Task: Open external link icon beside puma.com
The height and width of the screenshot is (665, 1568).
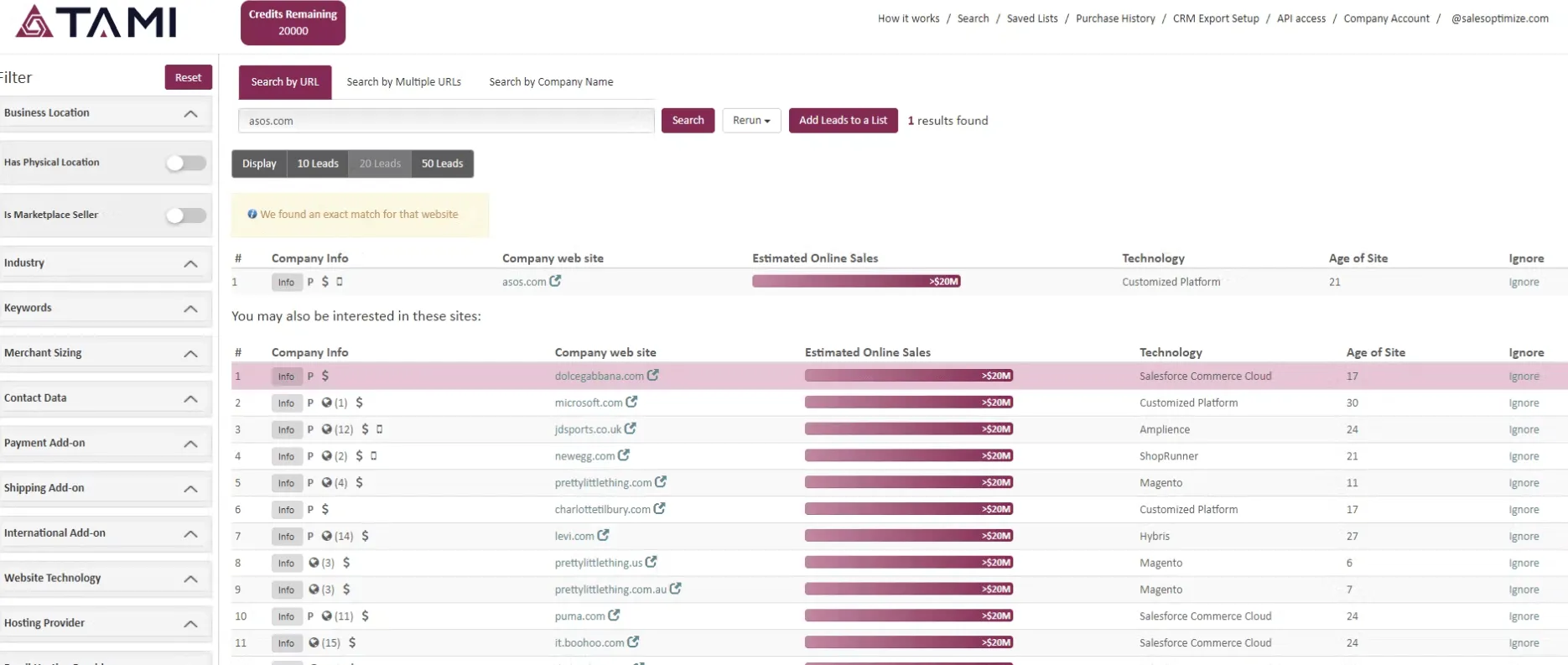Action: click(x=614, y=616)
